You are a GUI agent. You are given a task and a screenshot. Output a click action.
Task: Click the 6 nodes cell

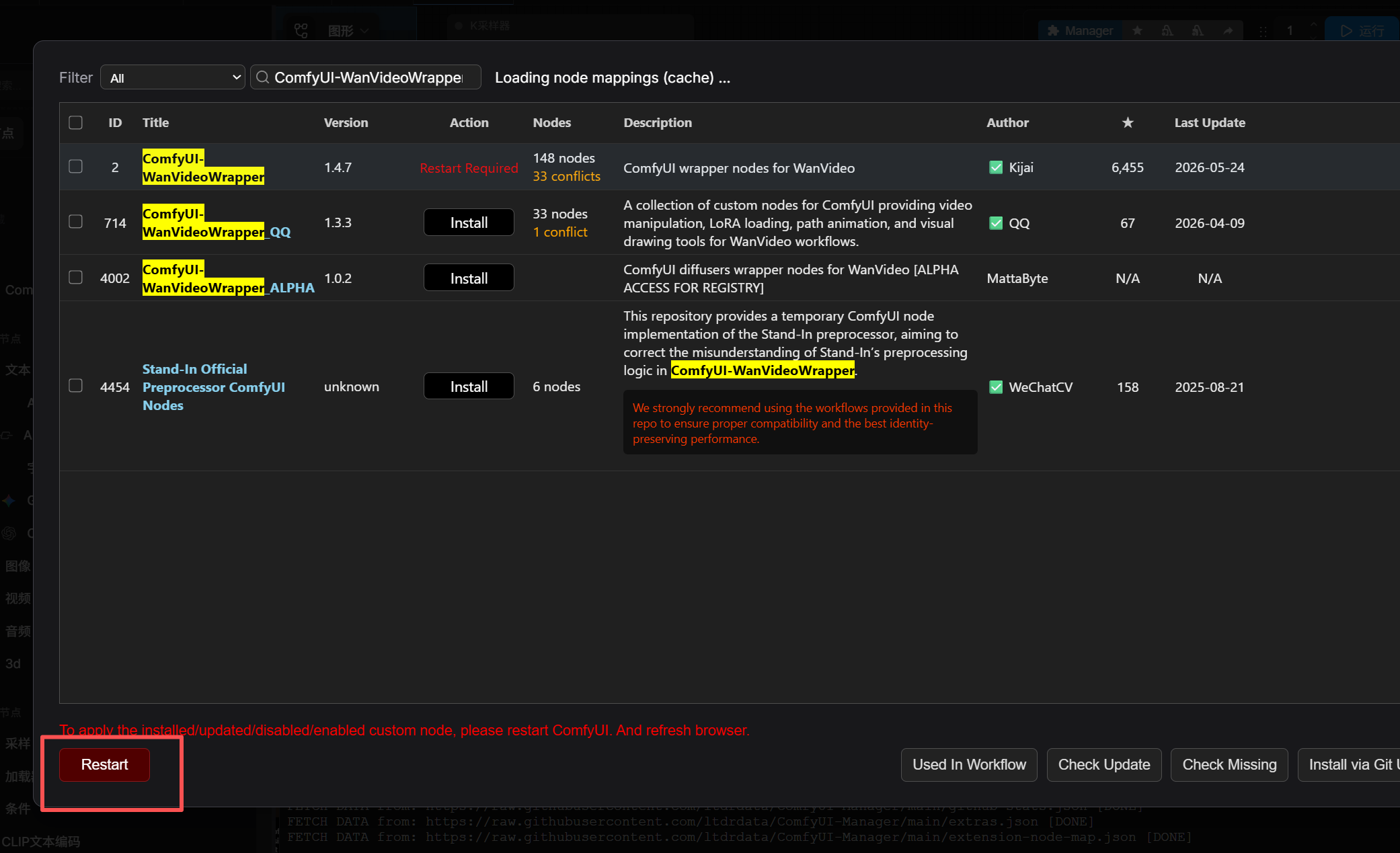(556, 387)
